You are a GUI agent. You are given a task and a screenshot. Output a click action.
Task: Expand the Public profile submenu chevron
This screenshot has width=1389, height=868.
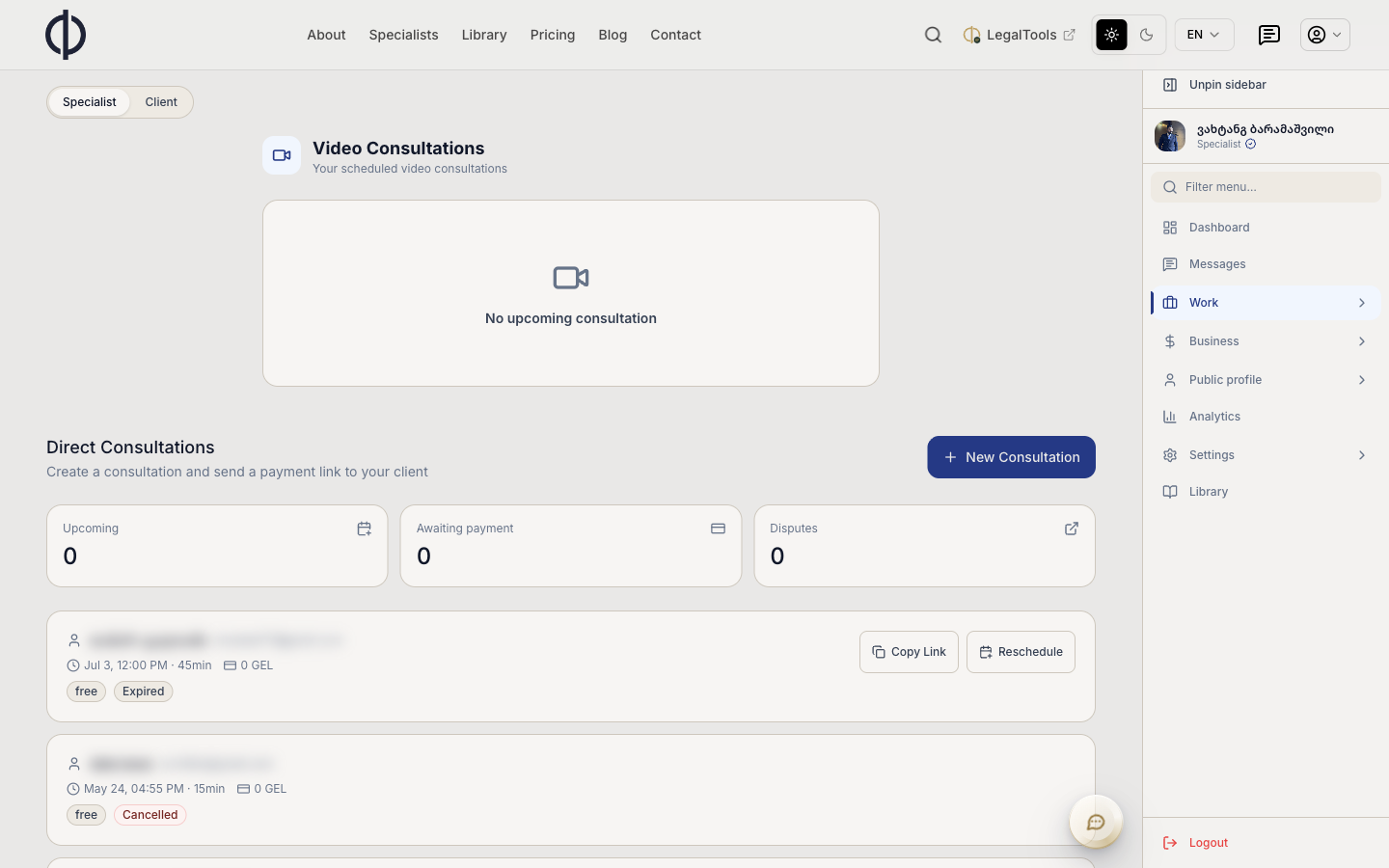1362,380
